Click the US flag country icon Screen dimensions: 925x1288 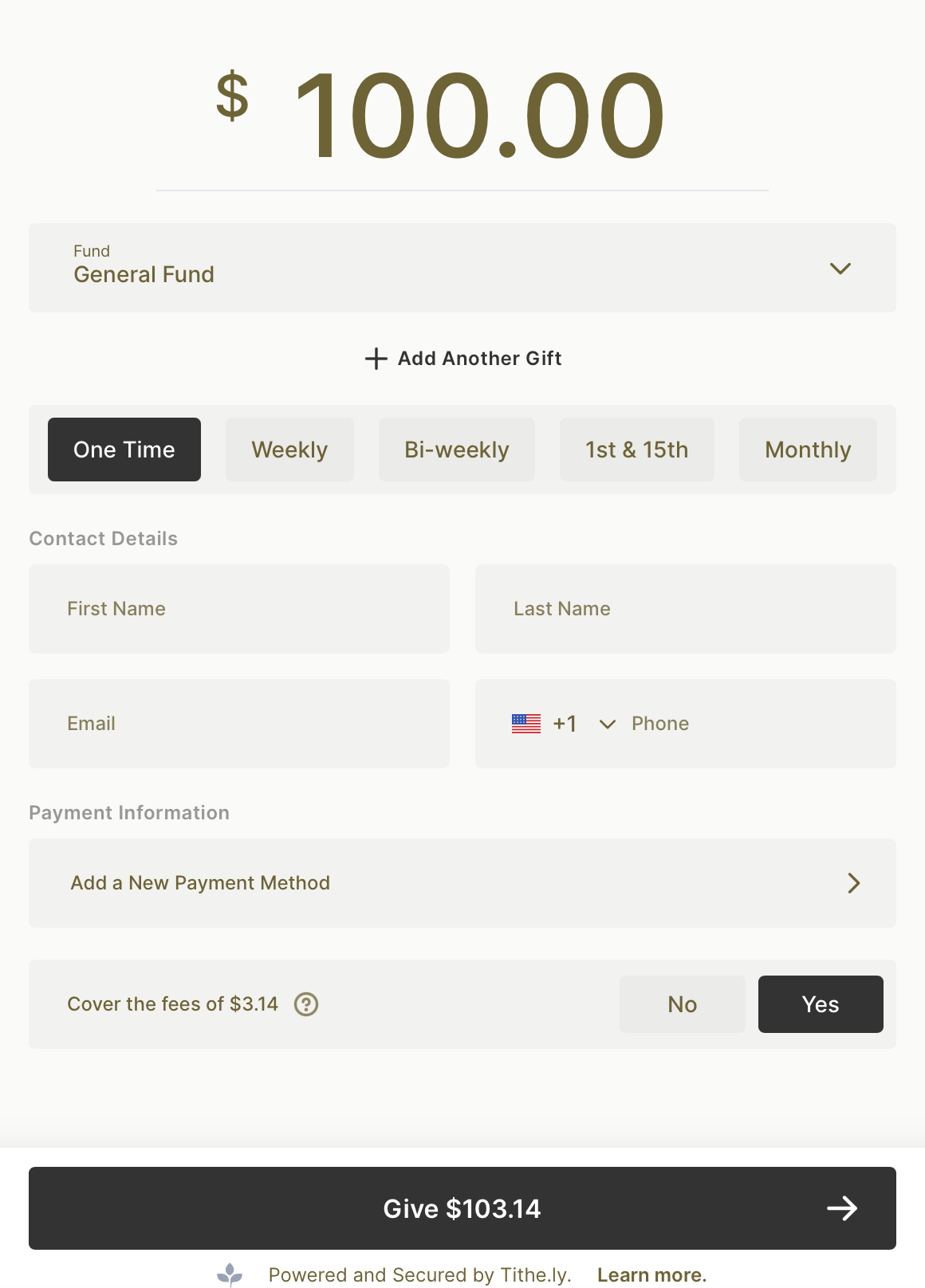click(526, 724)
